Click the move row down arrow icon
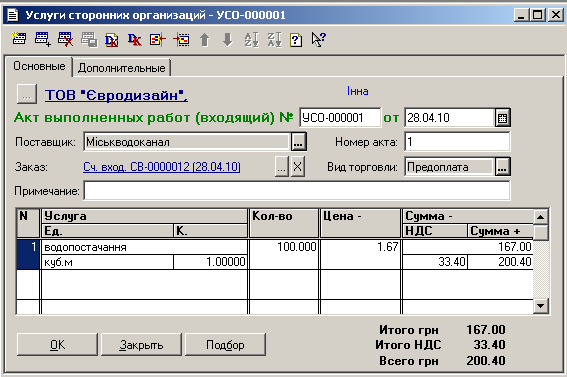 click(227, 39)
